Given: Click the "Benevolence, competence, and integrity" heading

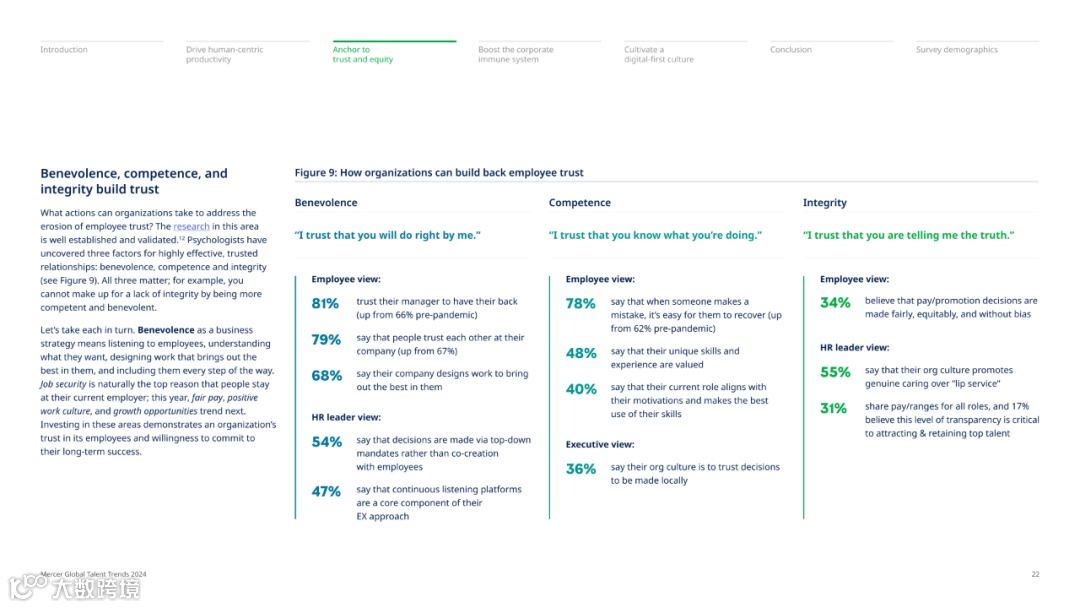Looking at the screenshot, I should click(134, 181).
